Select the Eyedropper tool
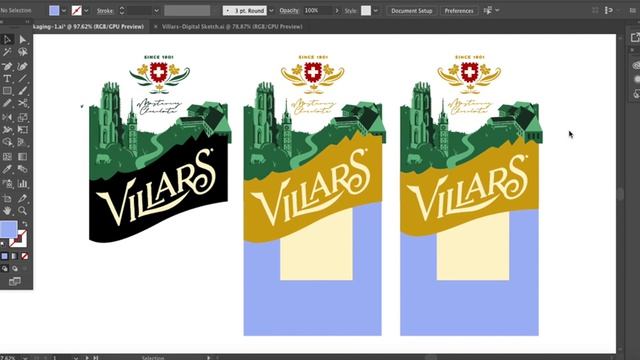Image resolution: width=640 pixels, height=360 pixels. tap(7, 169)
